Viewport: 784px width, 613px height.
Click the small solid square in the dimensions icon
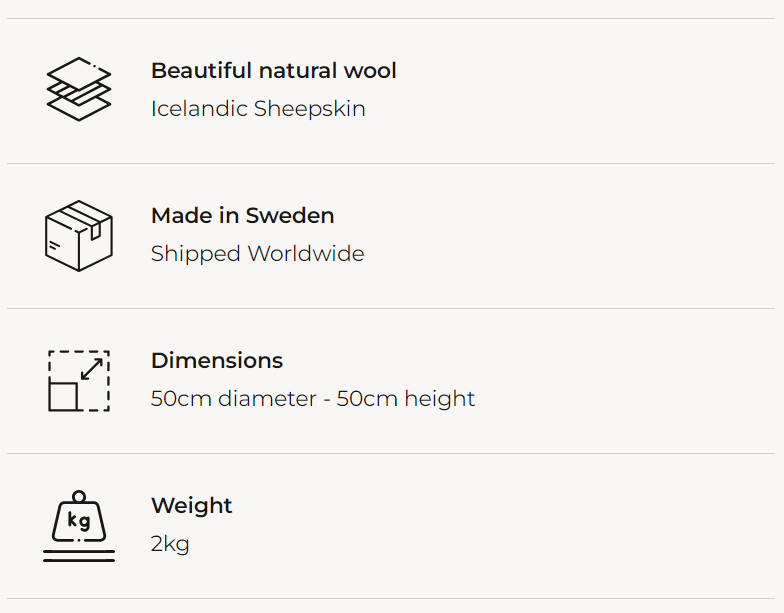point(64,396)
